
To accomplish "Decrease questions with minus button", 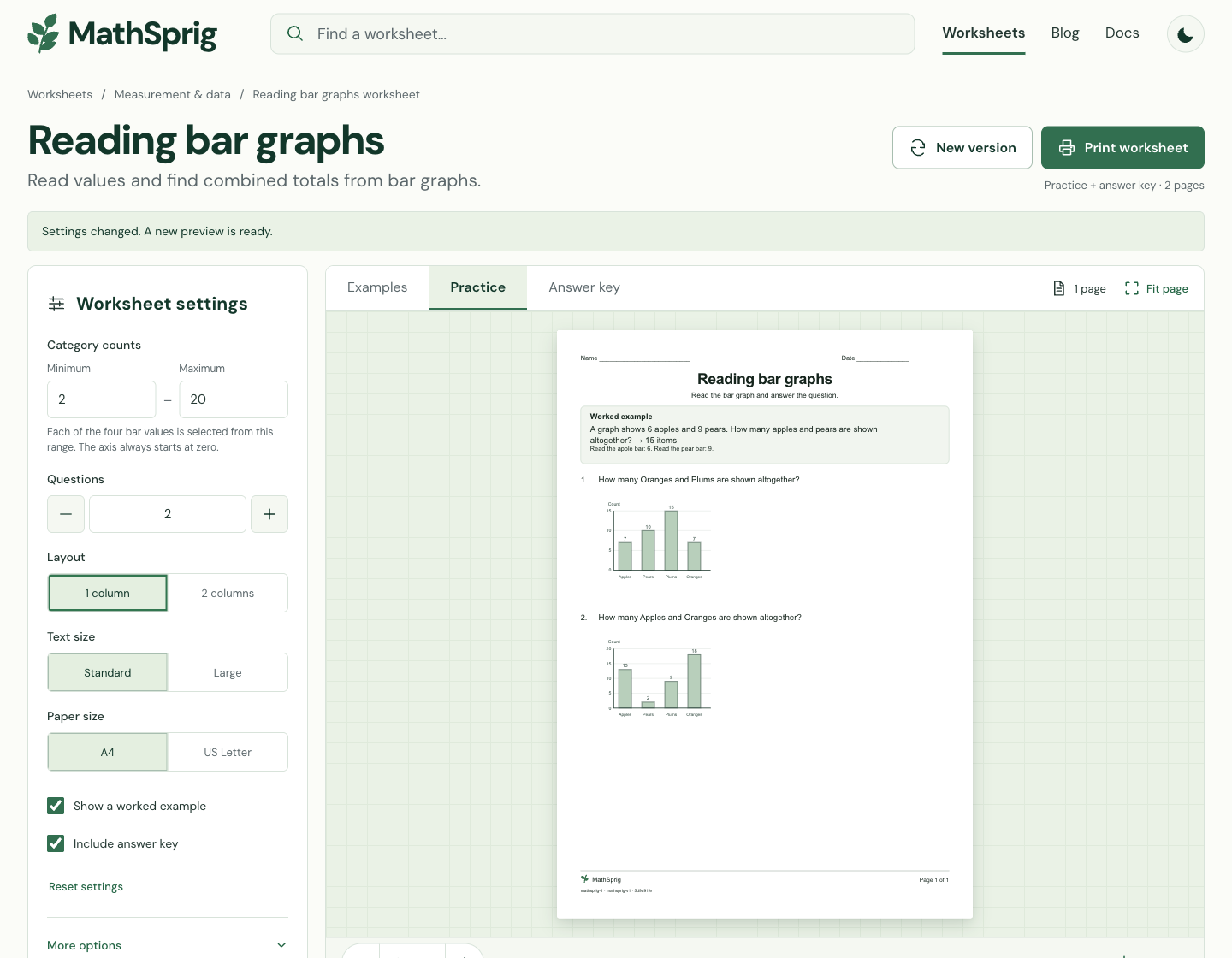I will (x=66, y=514).
